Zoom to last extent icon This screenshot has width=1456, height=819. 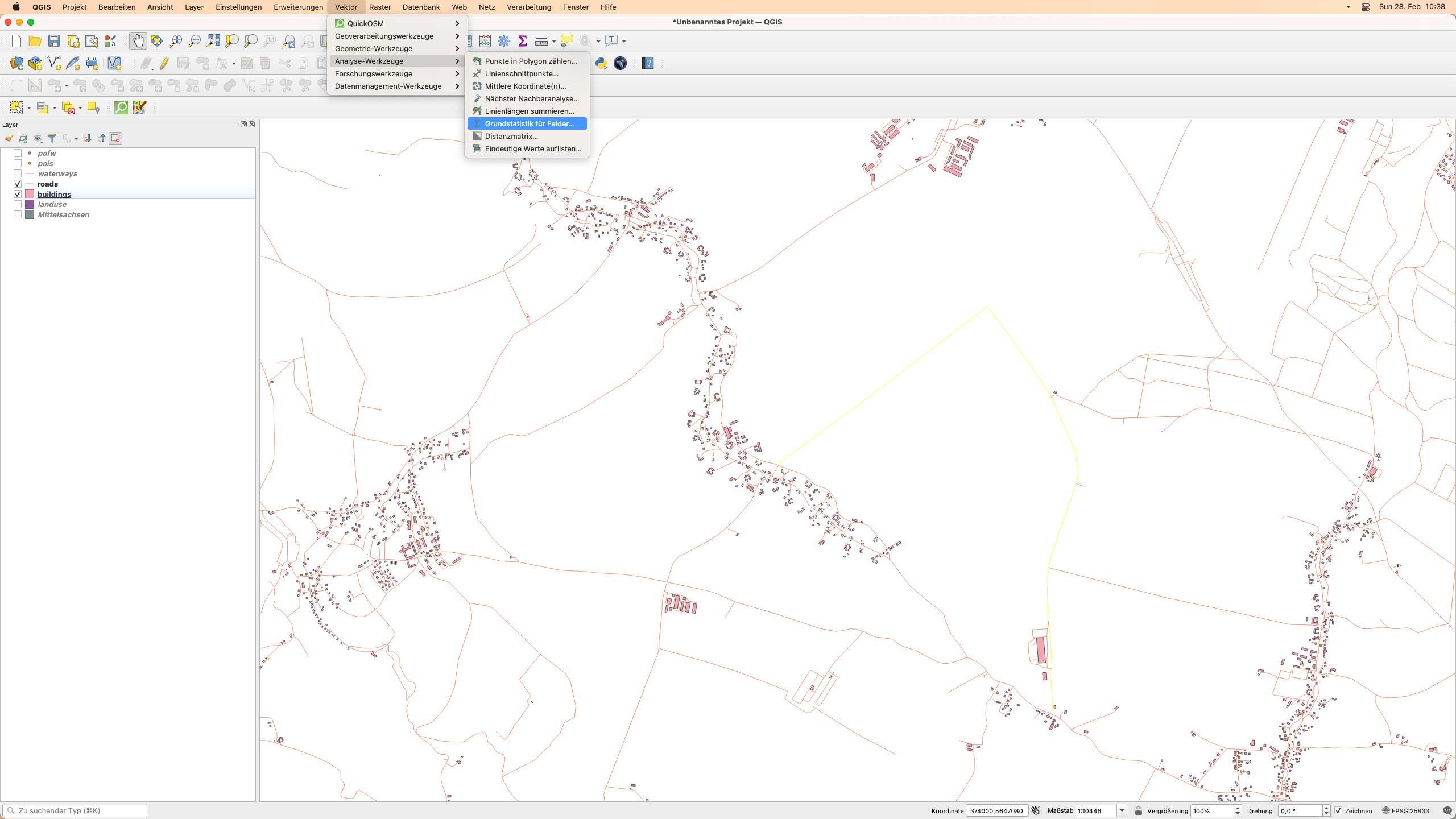[289, 41]
